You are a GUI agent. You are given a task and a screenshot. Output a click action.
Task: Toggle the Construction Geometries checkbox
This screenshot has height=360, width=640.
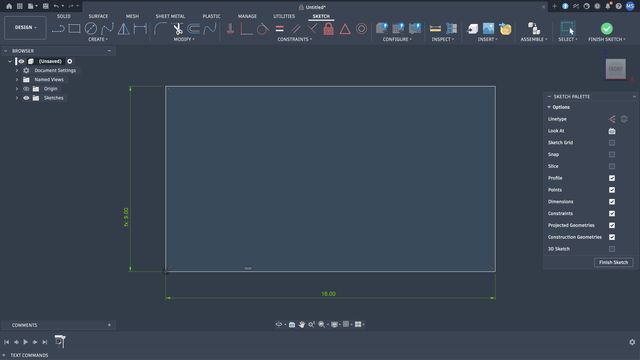(612, 237)
